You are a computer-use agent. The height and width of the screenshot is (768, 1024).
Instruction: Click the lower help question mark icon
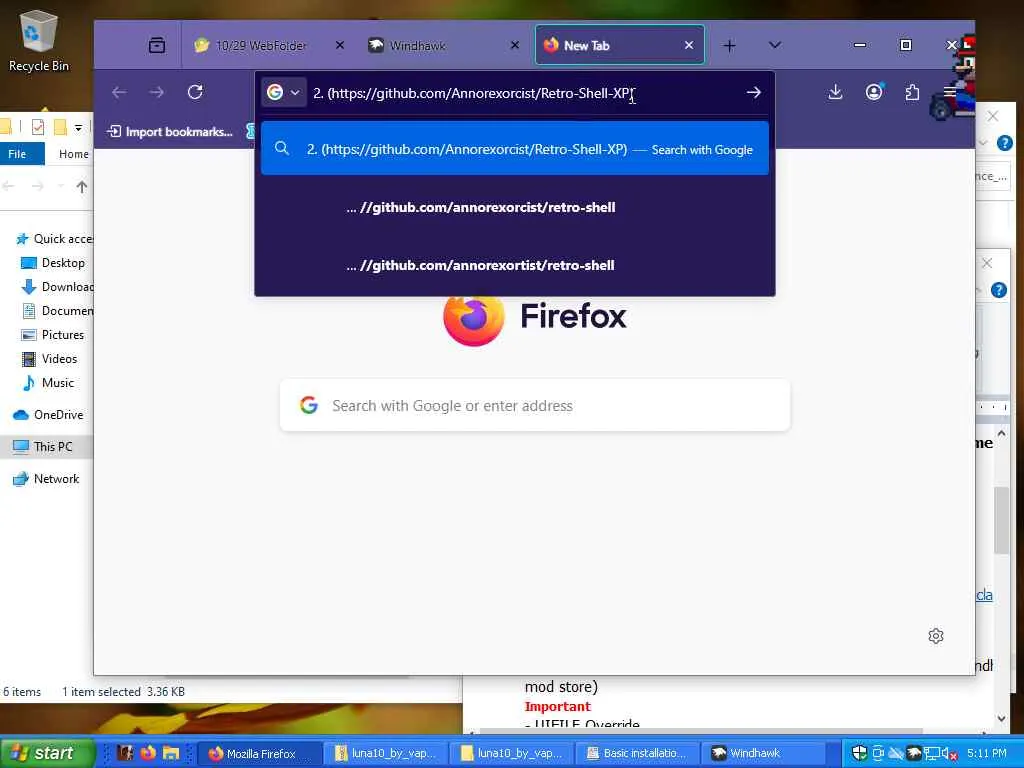999,290
